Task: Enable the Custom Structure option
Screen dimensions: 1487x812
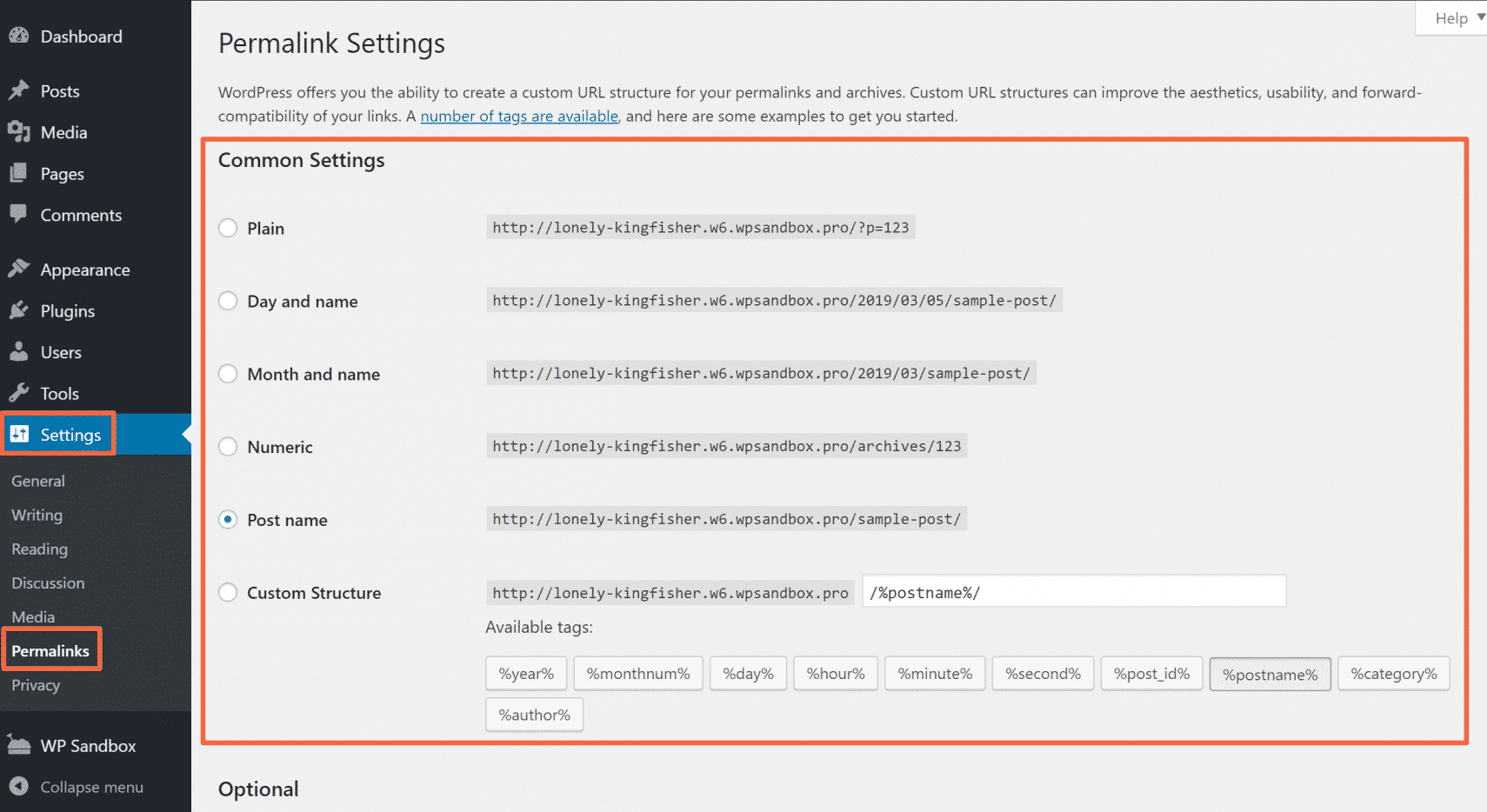Action: 227,592
